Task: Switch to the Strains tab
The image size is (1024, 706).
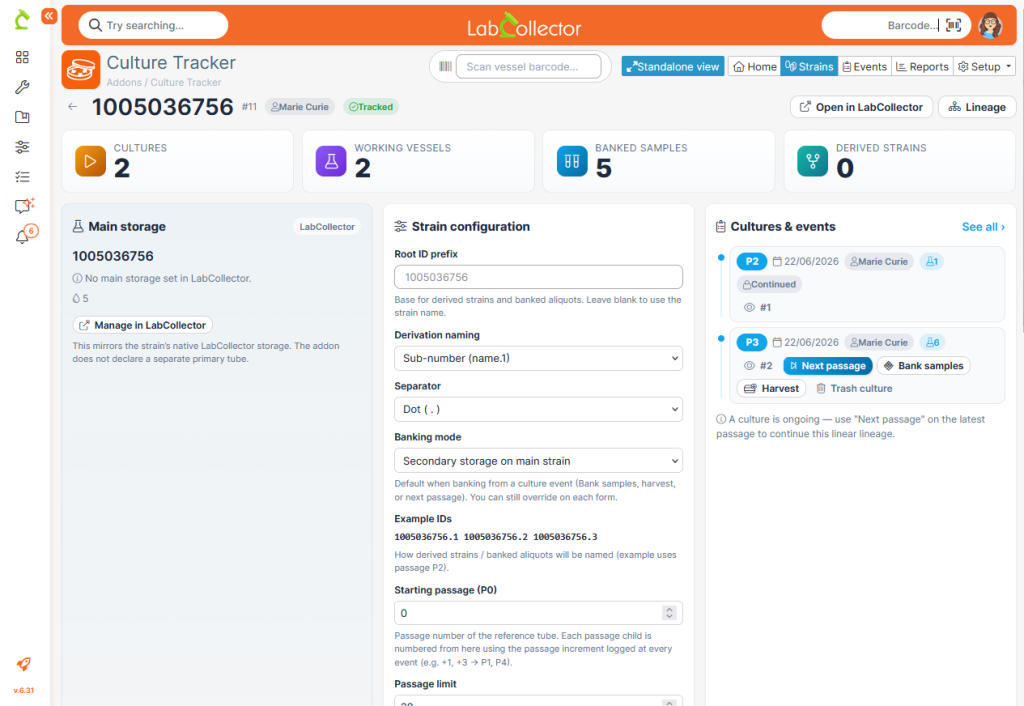Action: (x=809, y=67)
